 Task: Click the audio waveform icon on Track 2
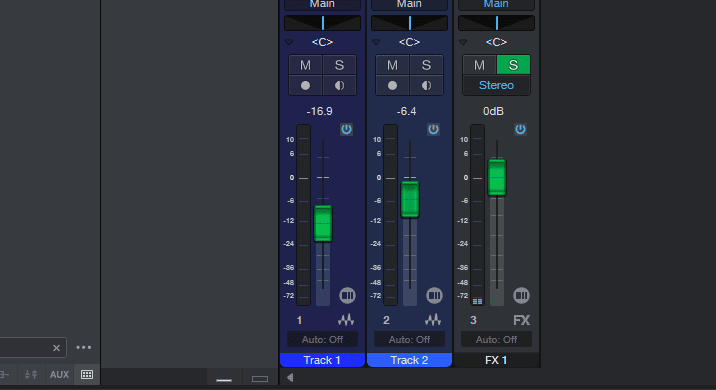pos(433,320)
